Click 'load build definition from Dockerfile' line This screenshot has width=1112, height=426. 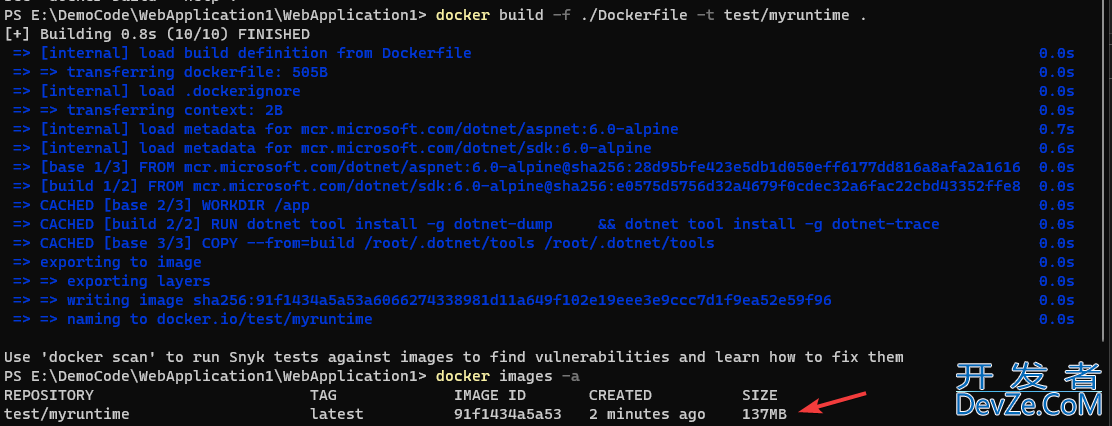pyautogui.click(x=242, y=53)
